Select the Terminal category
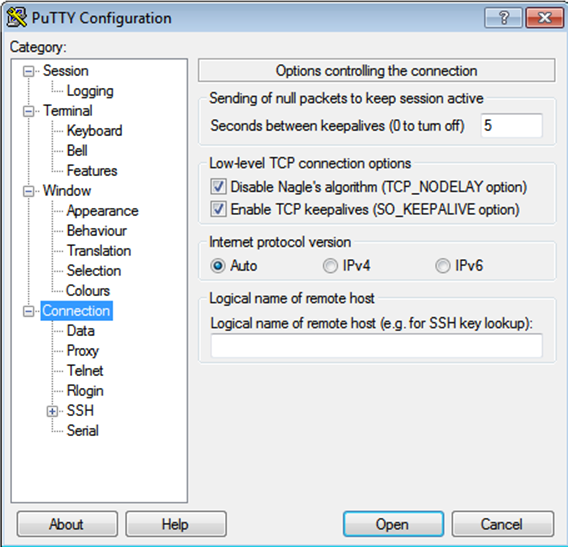Viewport: 568px width, 547px height. (68, 110)
